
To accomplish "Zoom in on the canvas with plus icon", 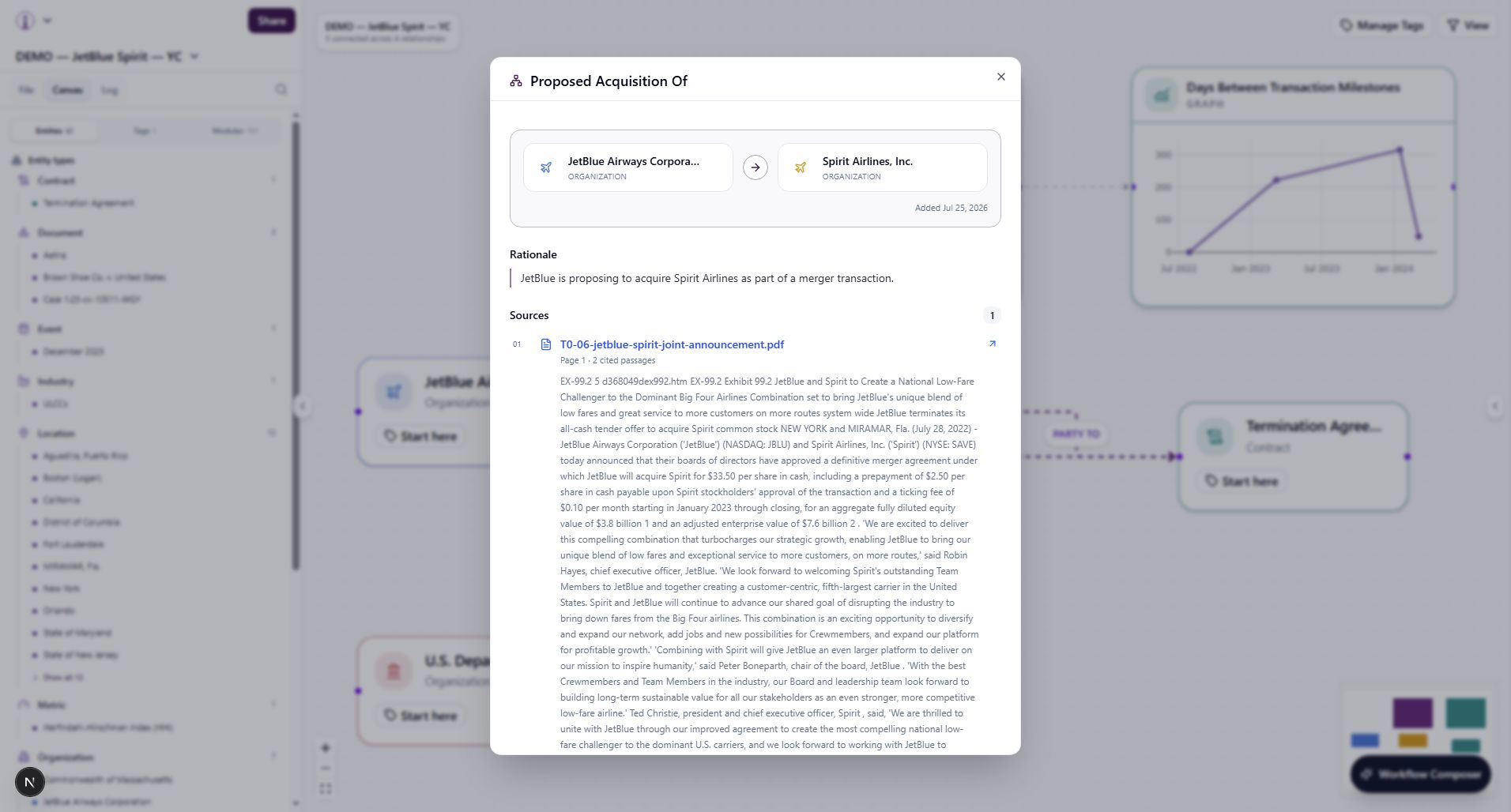I will click(326, 748).
